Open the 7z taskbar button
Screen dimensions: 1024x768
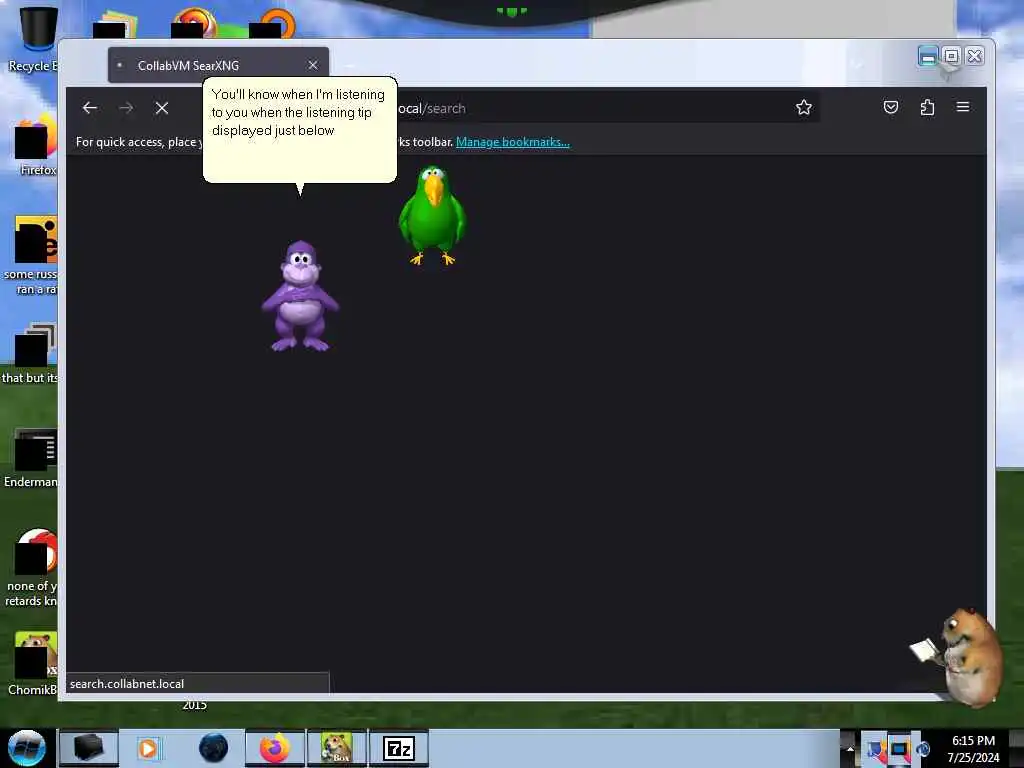click(399, 748)
